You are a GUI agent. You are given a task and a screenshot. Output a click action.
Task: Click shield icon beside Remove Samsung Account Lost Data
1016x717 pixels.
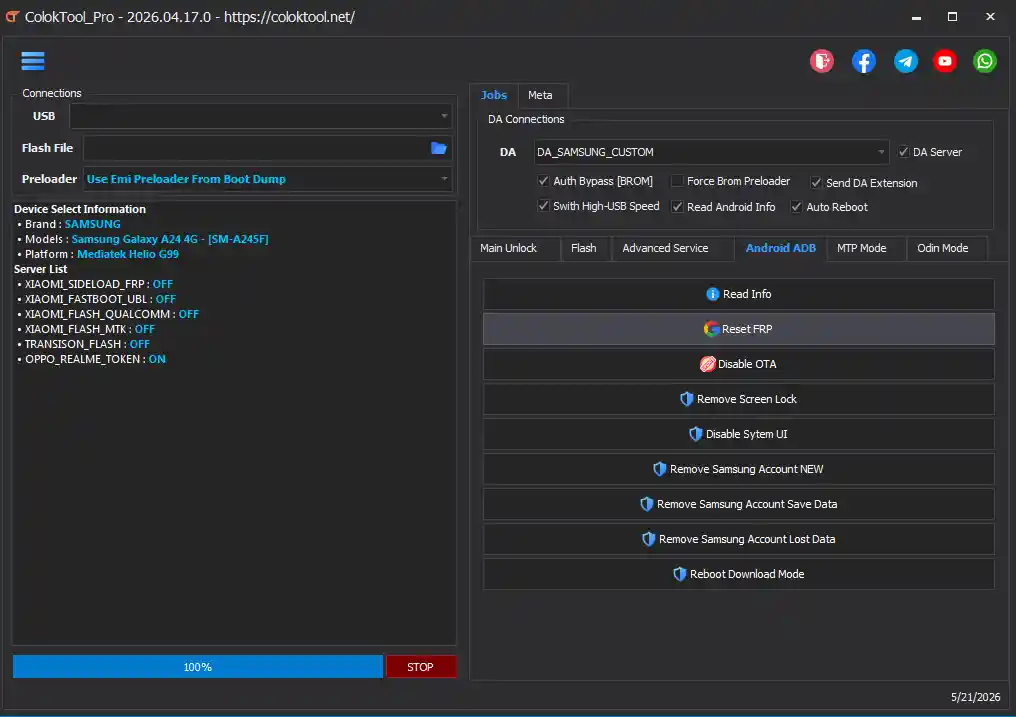(x=648, y=539)
